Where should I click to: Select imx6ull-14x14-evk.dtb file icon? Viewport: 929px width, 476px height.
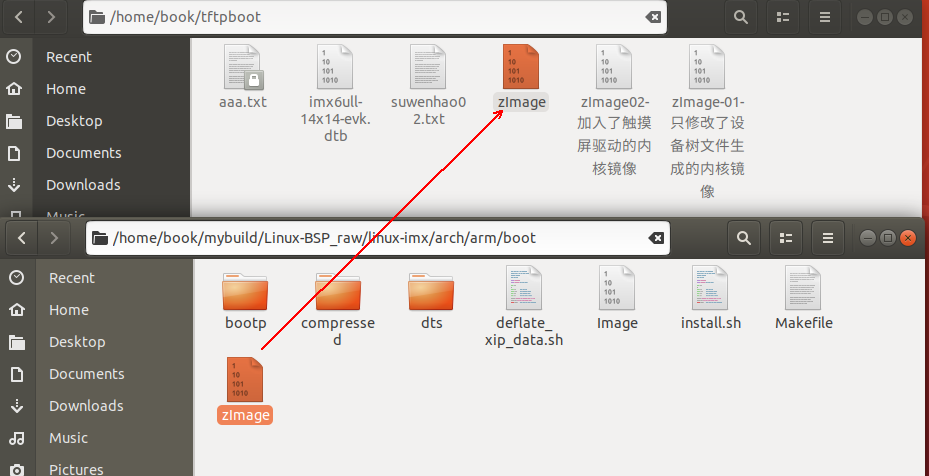(x=335, y=67)
